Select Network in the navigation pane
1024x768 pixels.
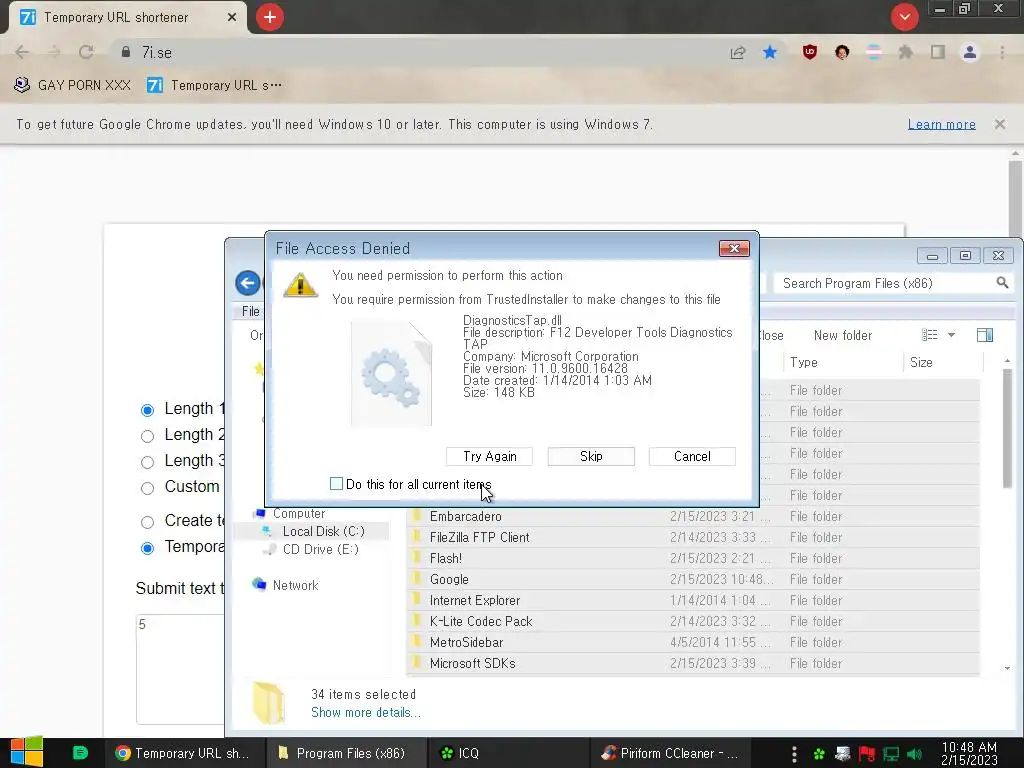coord(295,585)
